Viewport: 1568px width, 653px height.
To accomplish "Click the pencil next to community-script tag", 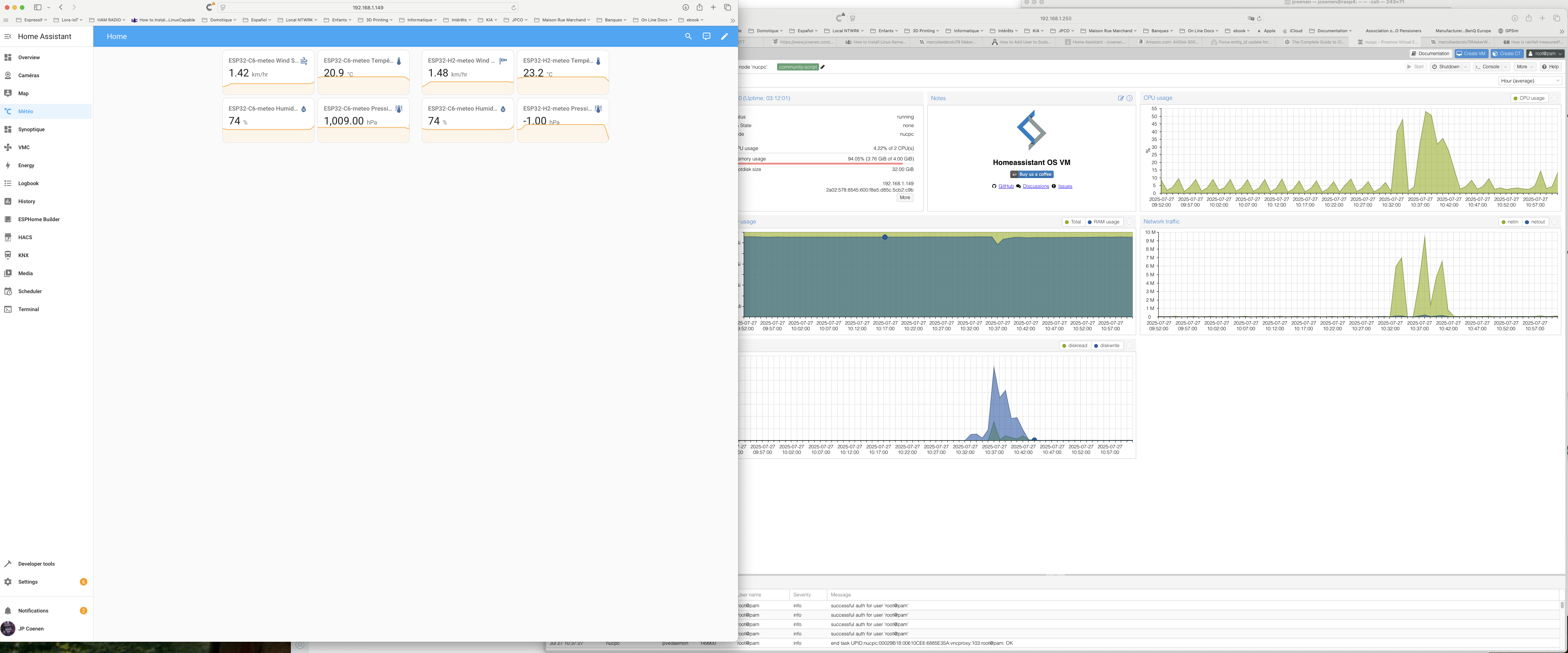I will pos(822,67).
